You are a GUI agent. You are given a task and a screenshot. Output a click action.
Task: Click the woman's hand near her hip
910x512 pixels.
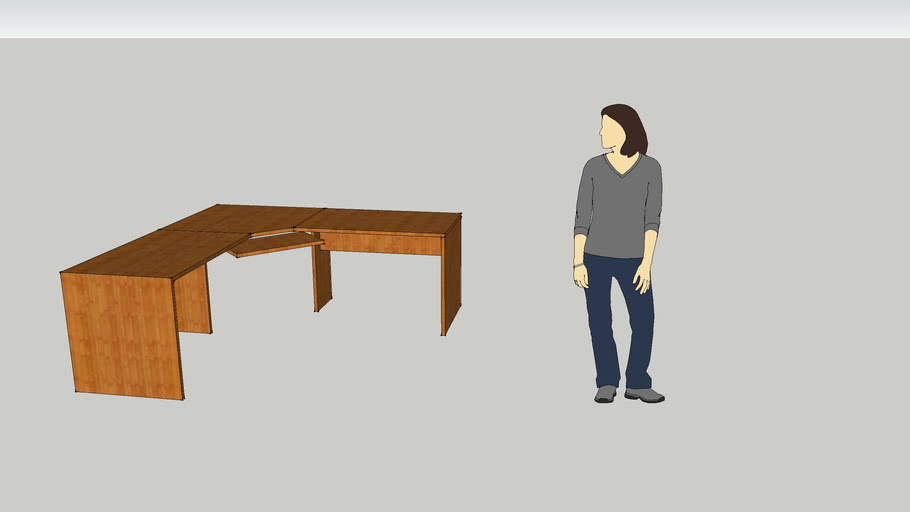click(x=641, y=277)
